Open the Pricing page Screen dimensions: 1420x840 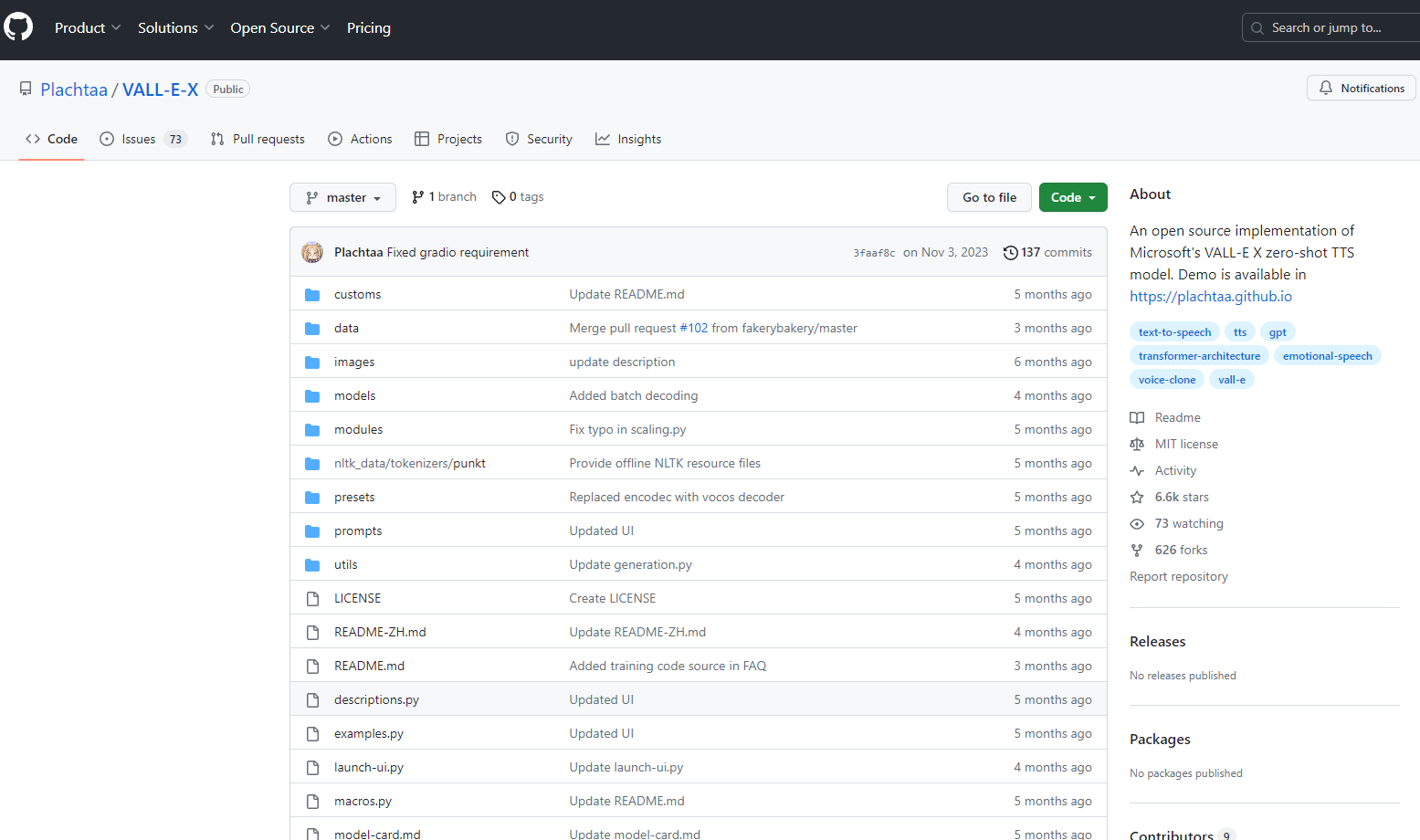point(369,28)
